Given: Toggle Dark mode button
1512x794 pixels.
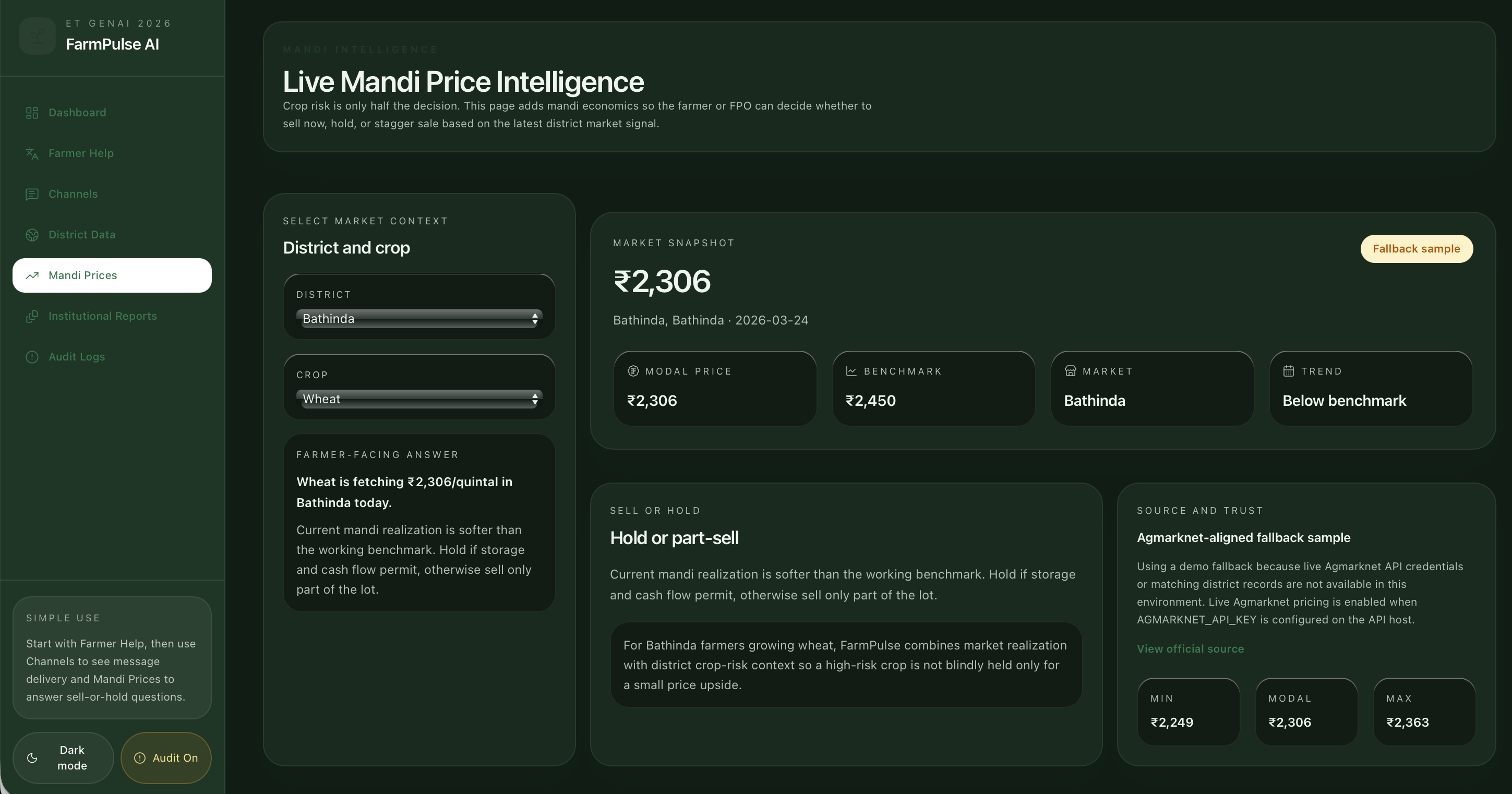Looking at the screenshot, I should (x=64, y=757).
